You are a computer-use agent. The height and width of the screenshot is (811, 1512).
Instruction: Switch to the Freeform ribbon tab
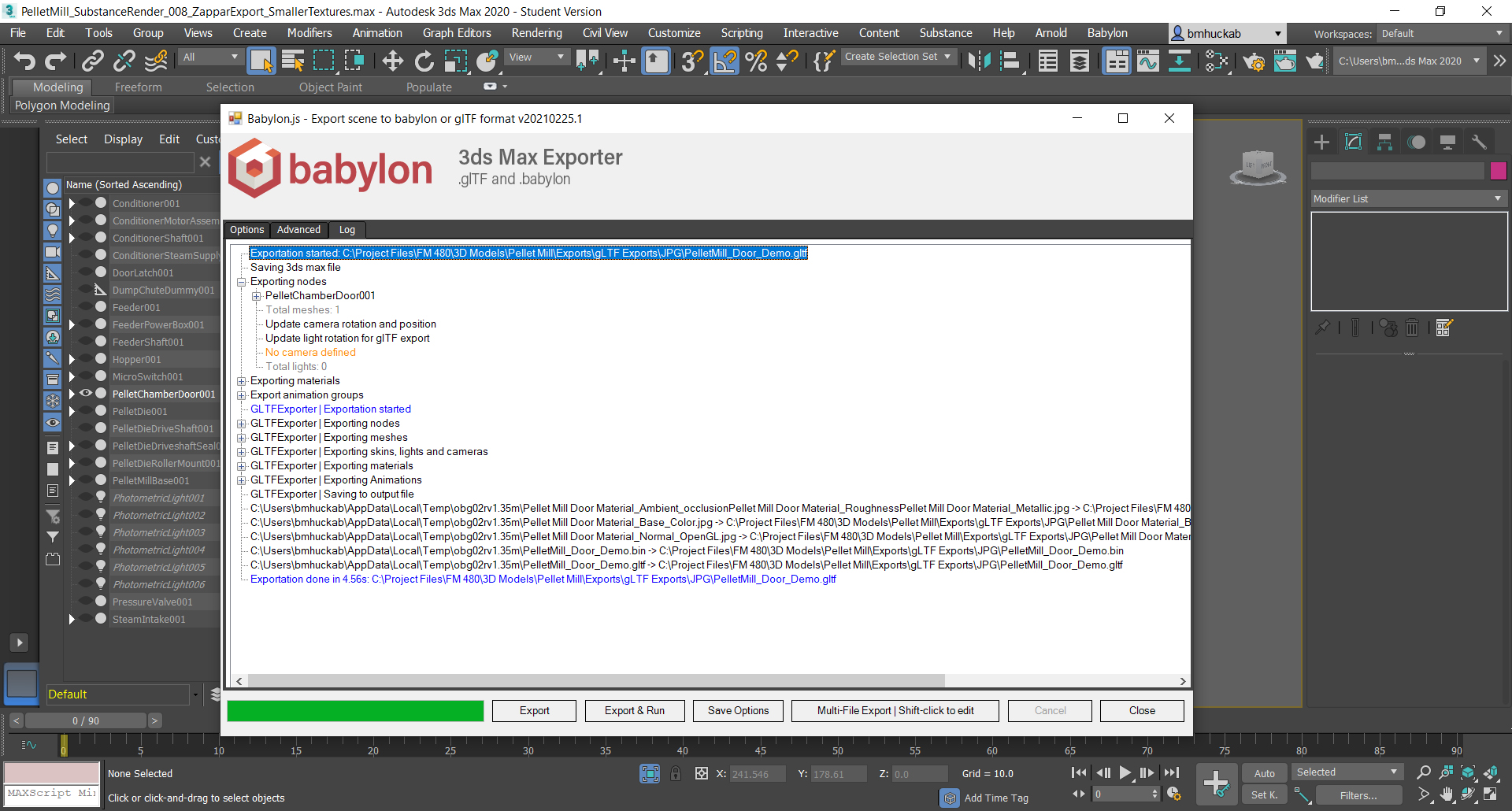[138, 87]
